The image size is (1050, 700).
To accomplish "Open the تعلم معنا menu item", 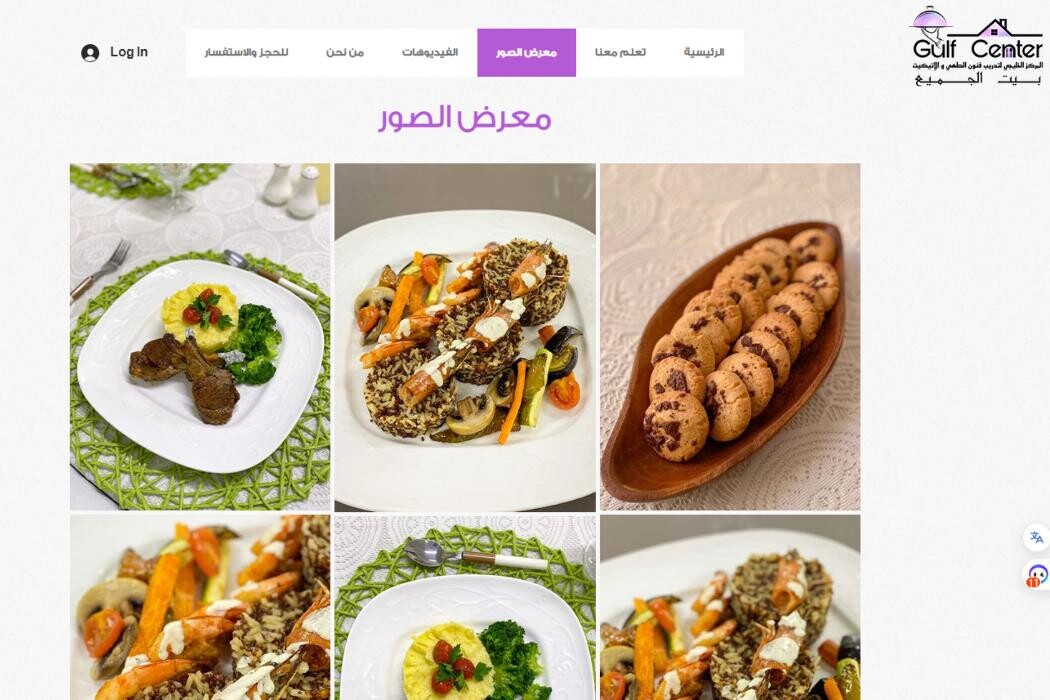I will point(620,52).
